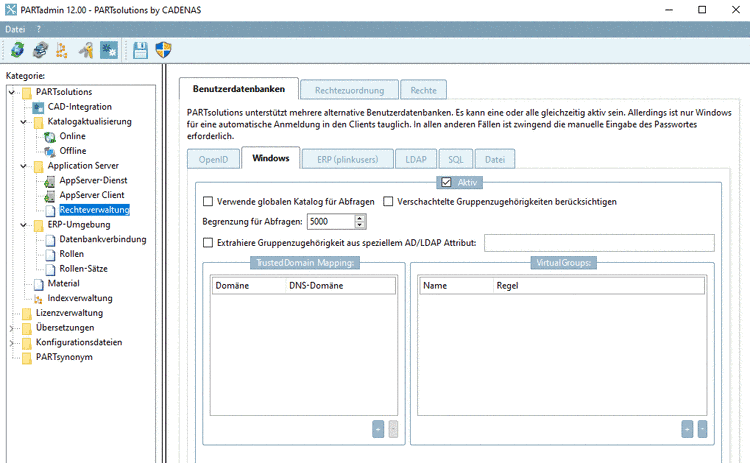Screen dimensions: 750x463
Task: Check Extrahiere Gruppenzugehörigkeit aus speziellem AD/LDAP Attribut
Action: point(208,243)
